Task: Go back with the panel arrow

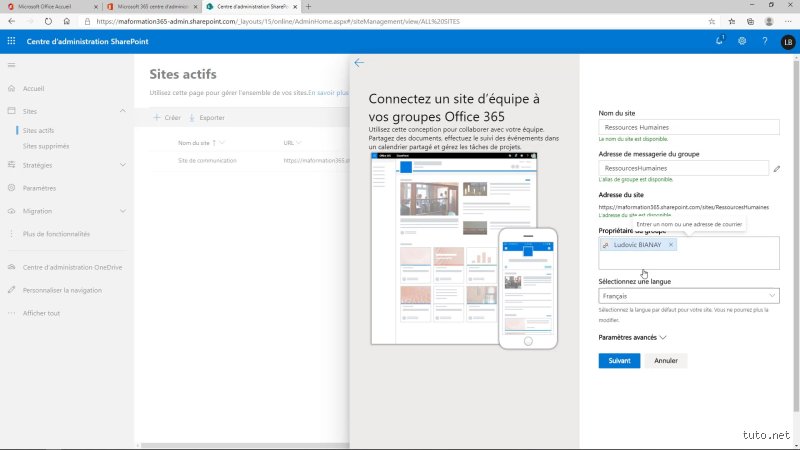Action: [359, 63]
